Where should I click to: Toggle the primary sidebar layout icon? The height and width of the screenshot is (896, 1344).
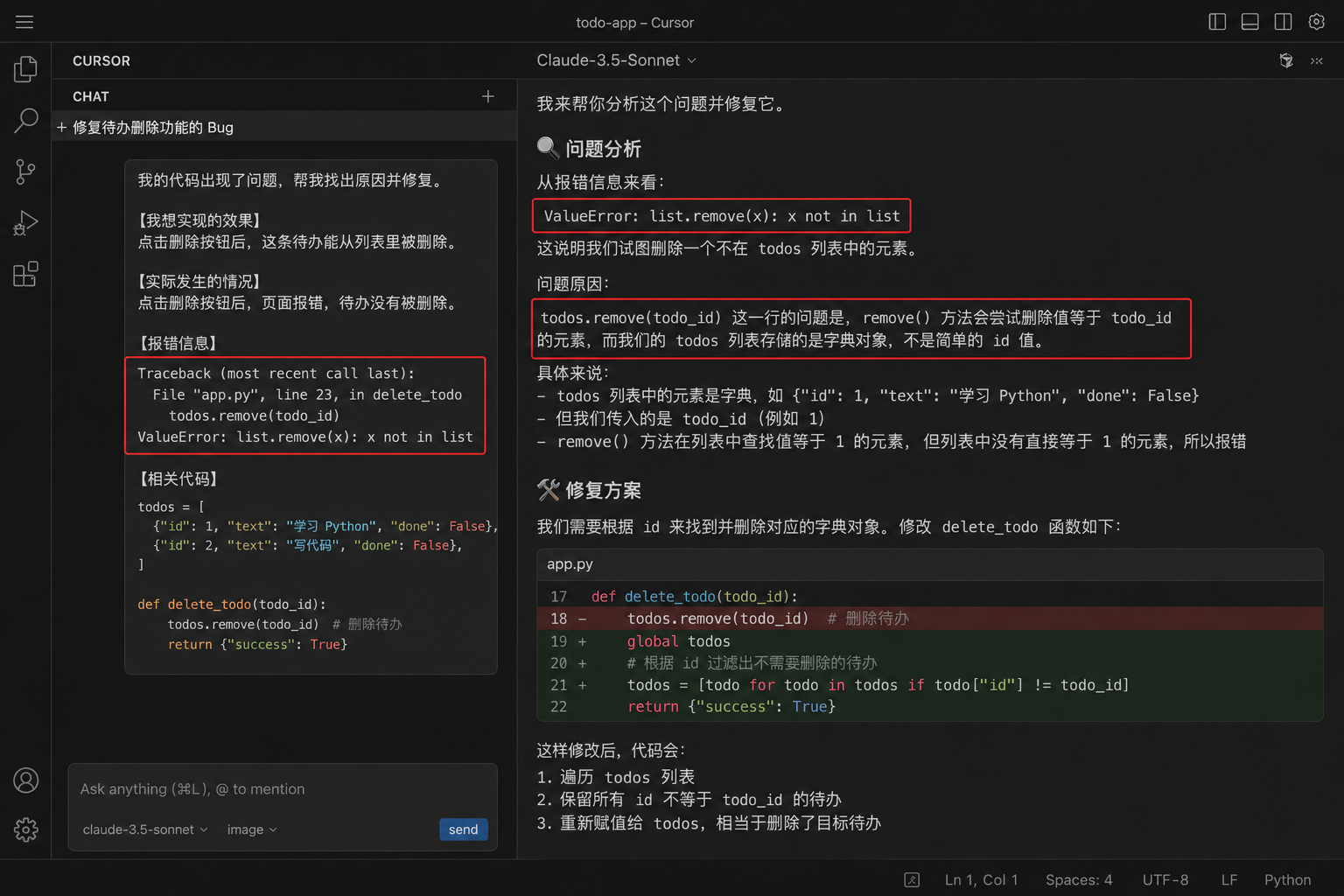tap(1217, 22)
